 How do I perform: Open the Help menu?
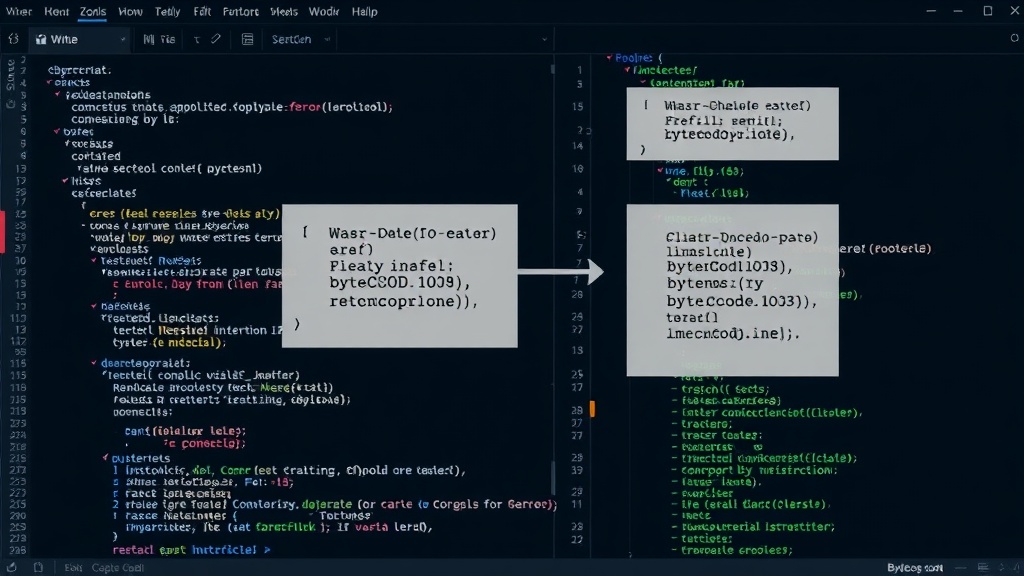pyautogui.click(x=364, y=12)
